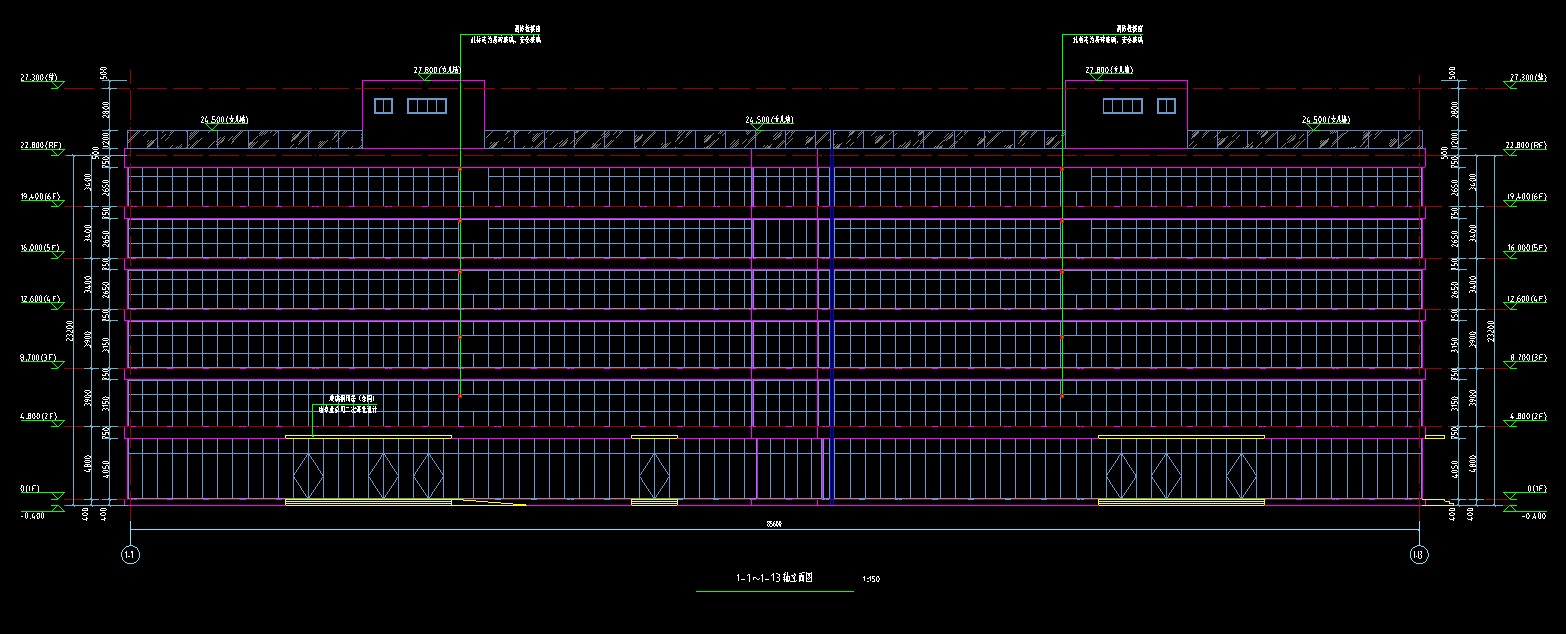
Task: Select four-pane window on right penthouse
Action: (1122, 106)
